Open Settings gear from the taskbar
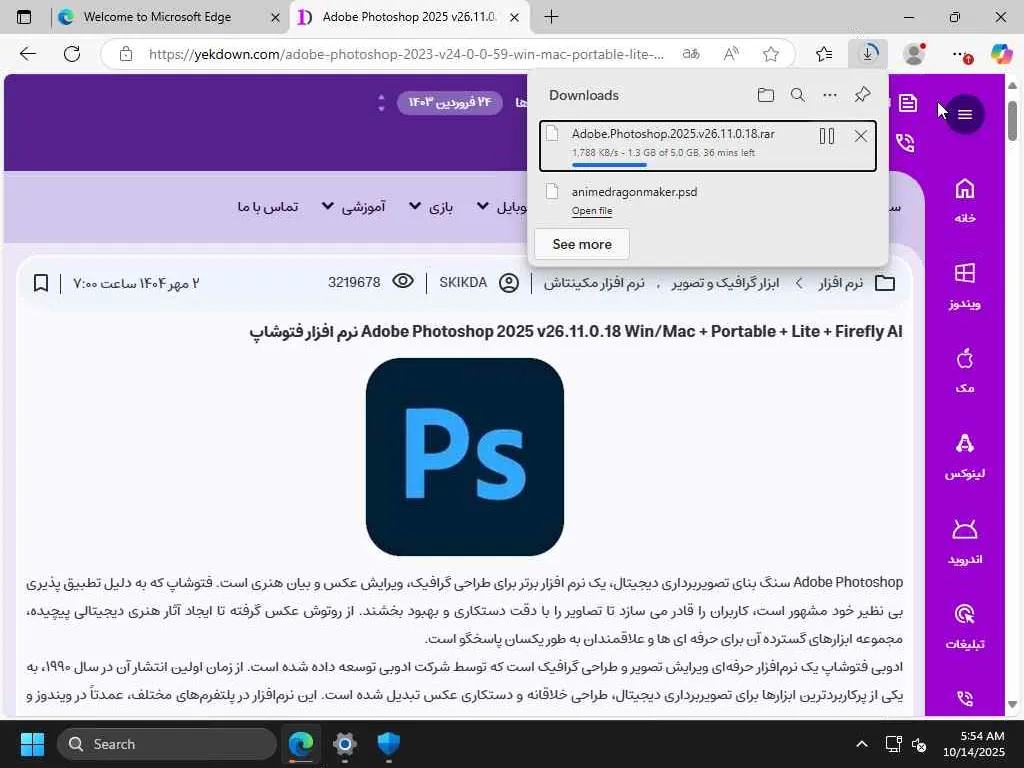 [344, 744]
